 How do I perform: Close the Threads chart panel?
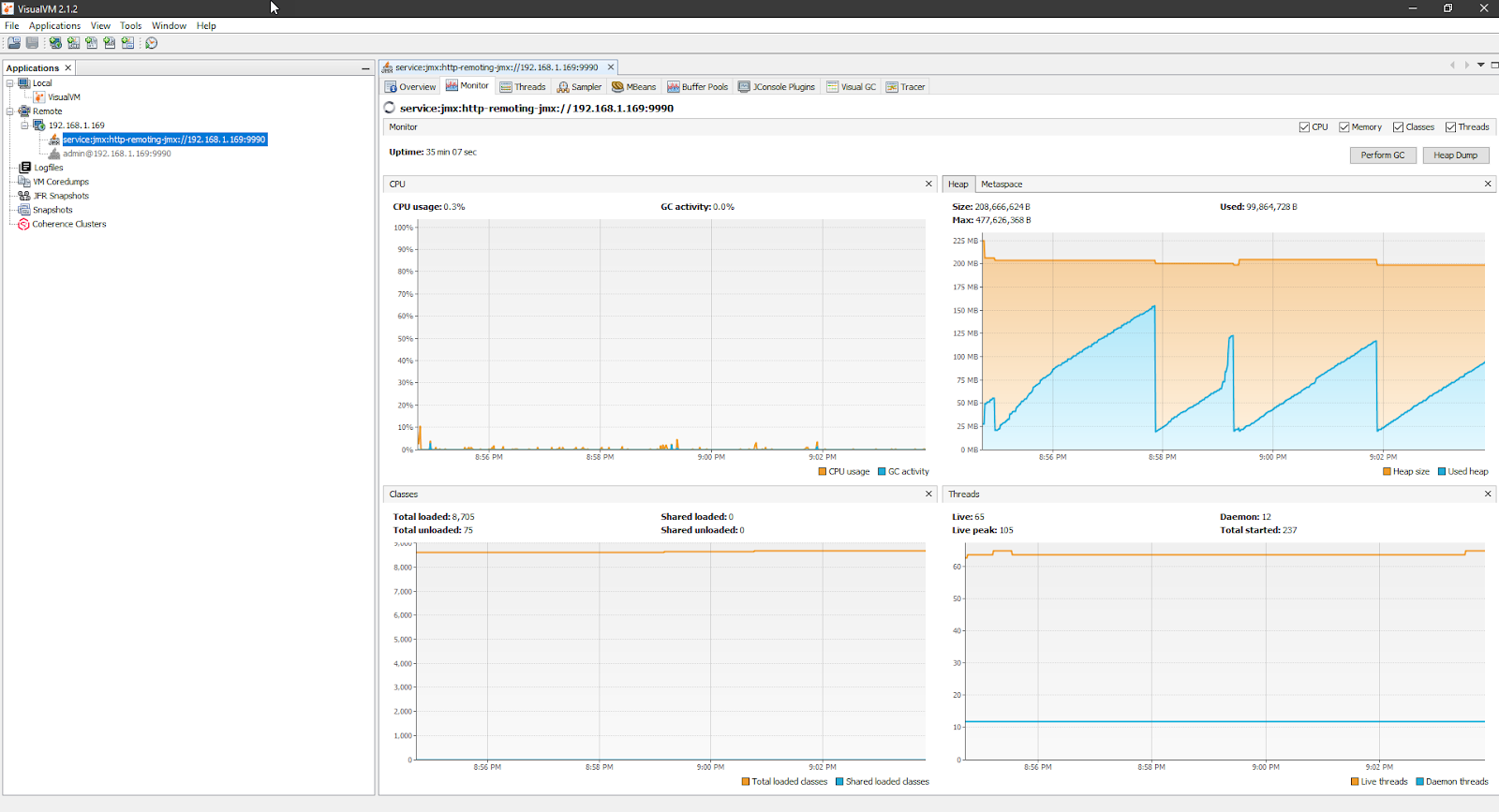[x=1488, y=494]
